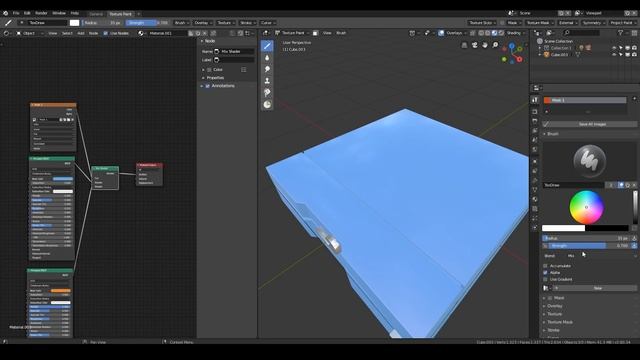
Task: Open the node editor Add menu
Action: pyautogui.click(x=81, y=33)
